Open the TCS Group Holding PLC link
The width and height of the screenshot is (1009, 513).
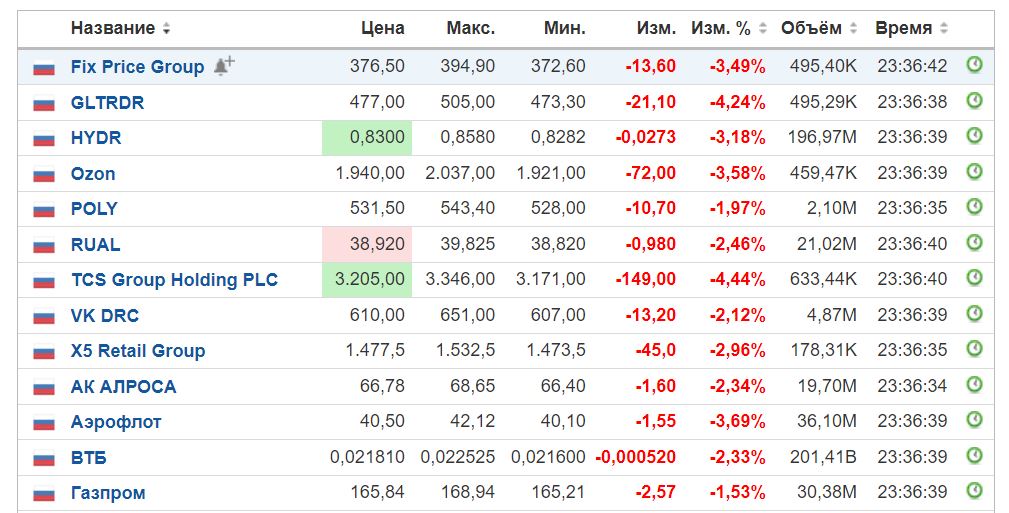(x=174, y=280)
